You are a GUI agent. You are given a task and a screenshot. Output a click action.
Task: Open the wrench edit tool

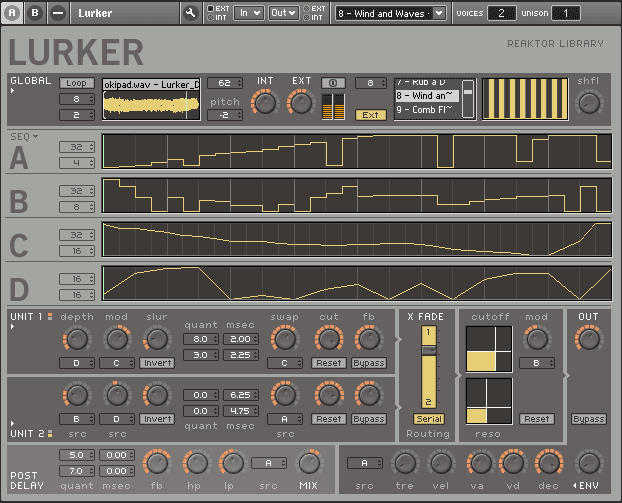click(x=191, y=13)
